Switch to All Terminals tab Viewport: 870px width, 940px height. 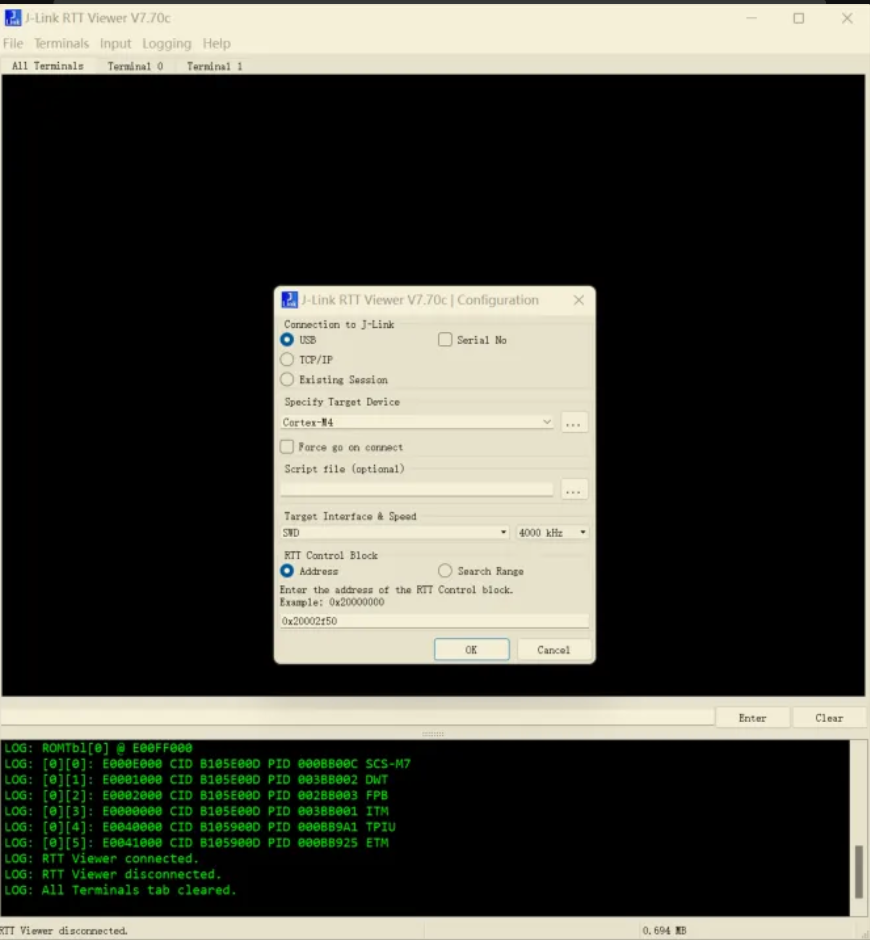tap(48, 66)
